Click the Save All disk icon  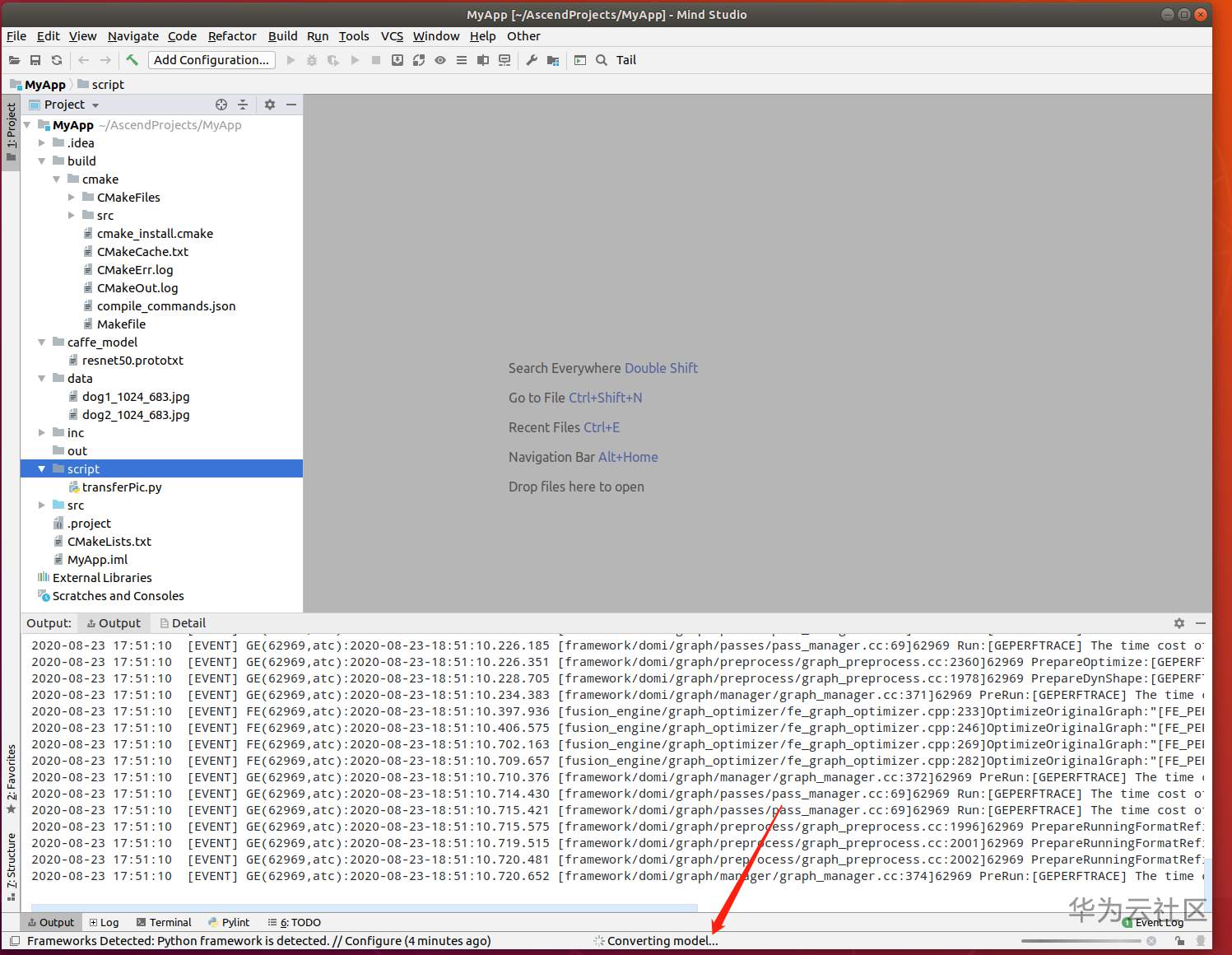tap(35, 60)
